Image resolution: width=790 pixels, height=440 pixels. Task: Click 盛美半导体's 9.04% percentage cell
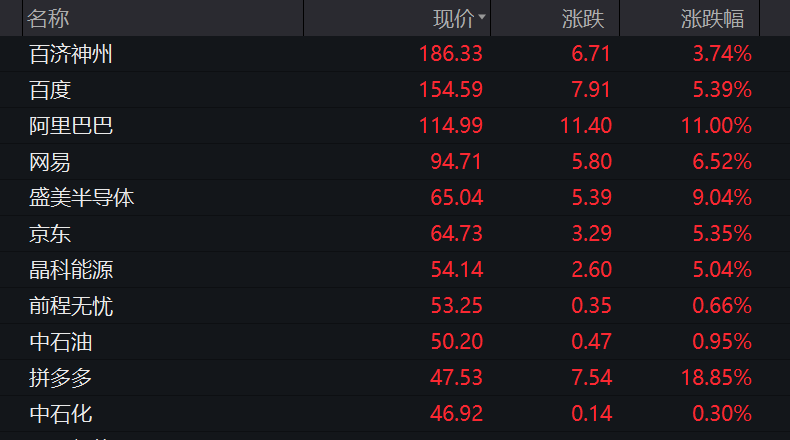coord(722,198)
